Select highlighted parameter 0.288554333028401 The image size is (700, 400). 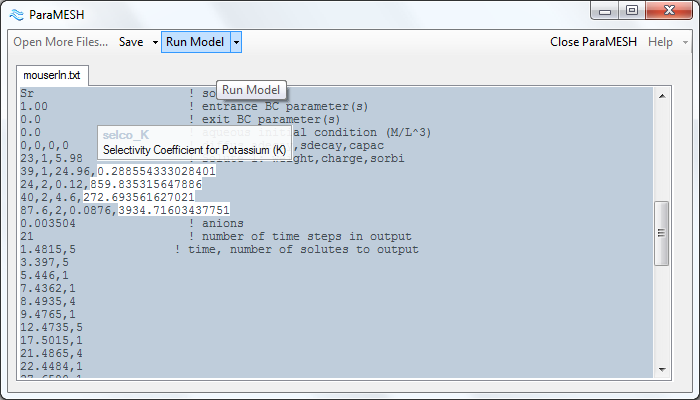(x=156, y=171)
